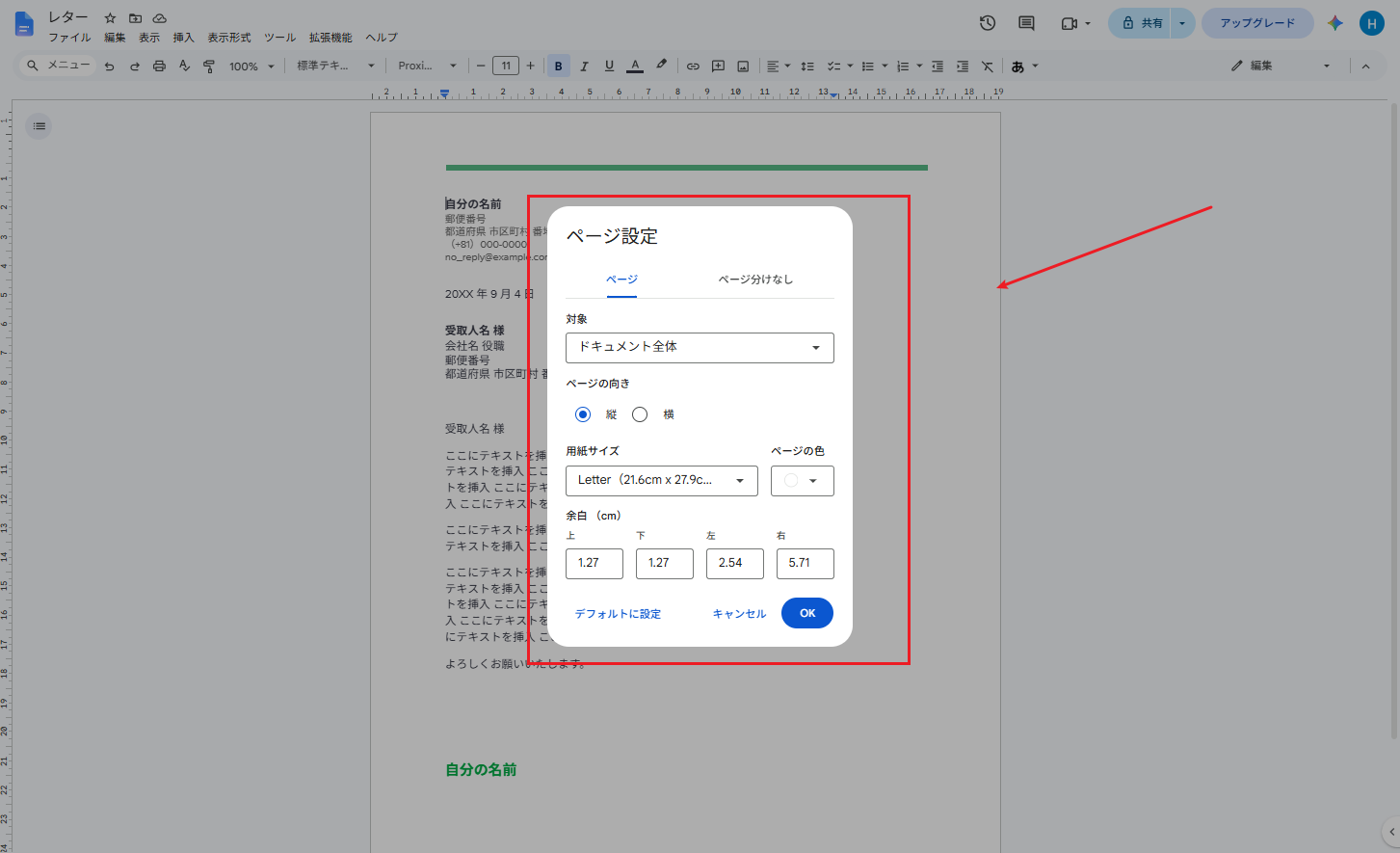Click the デフォルトに設定 link
This screenshot has height=853, width=1400.
pos(618,614)
